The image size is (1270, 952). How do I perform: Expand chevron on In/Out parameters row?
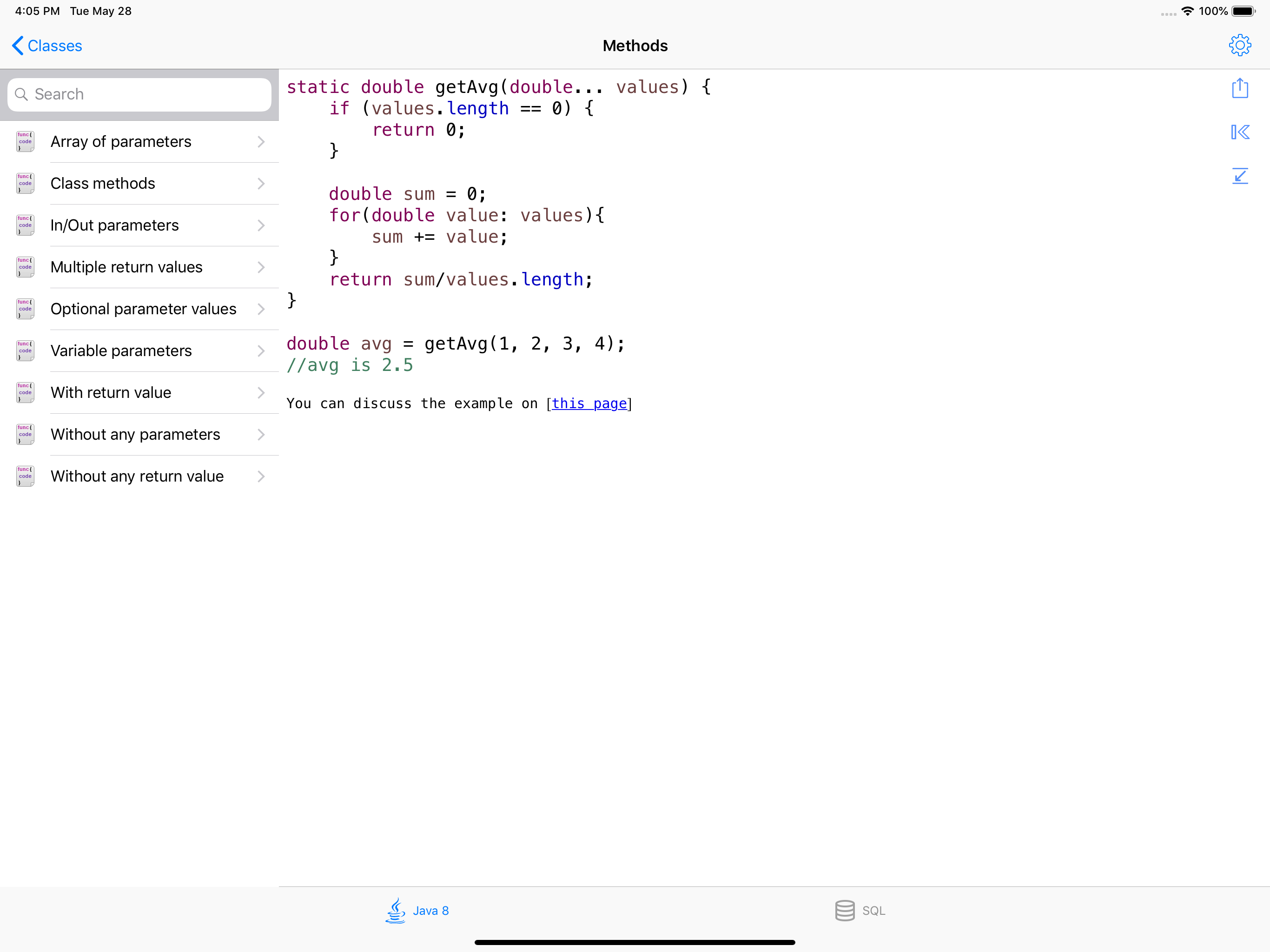261,225
